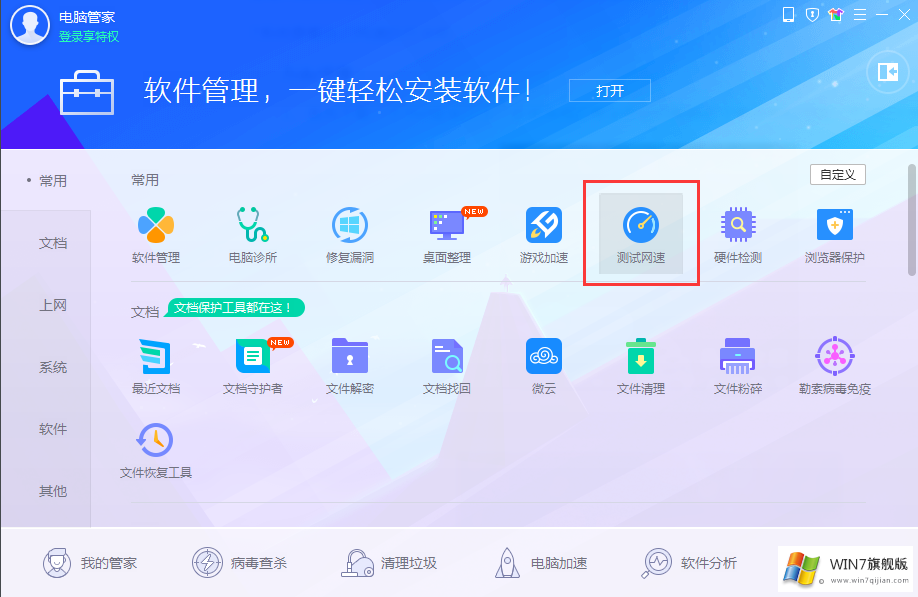Open 清理垃圾 junk cleaner

(x=389, y=563)
